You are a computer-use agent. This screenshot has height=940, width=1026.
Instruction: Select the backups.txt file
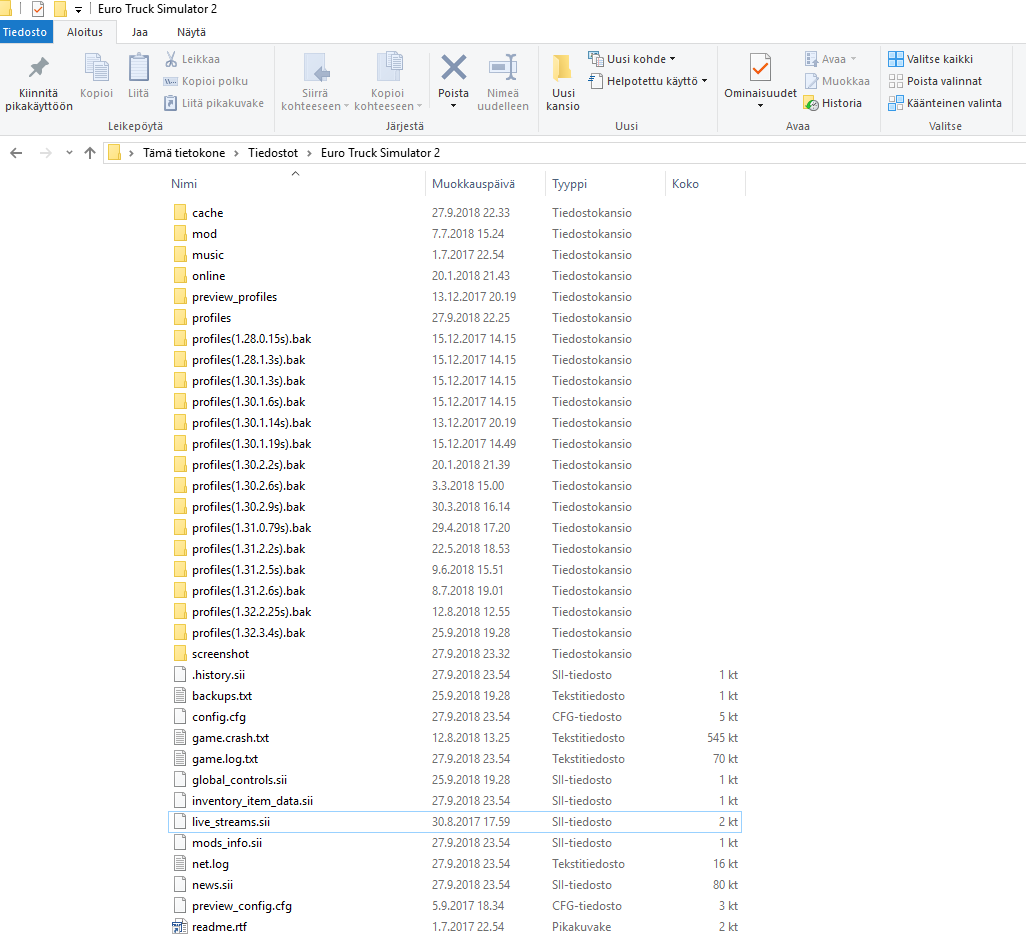click(455, 695)
